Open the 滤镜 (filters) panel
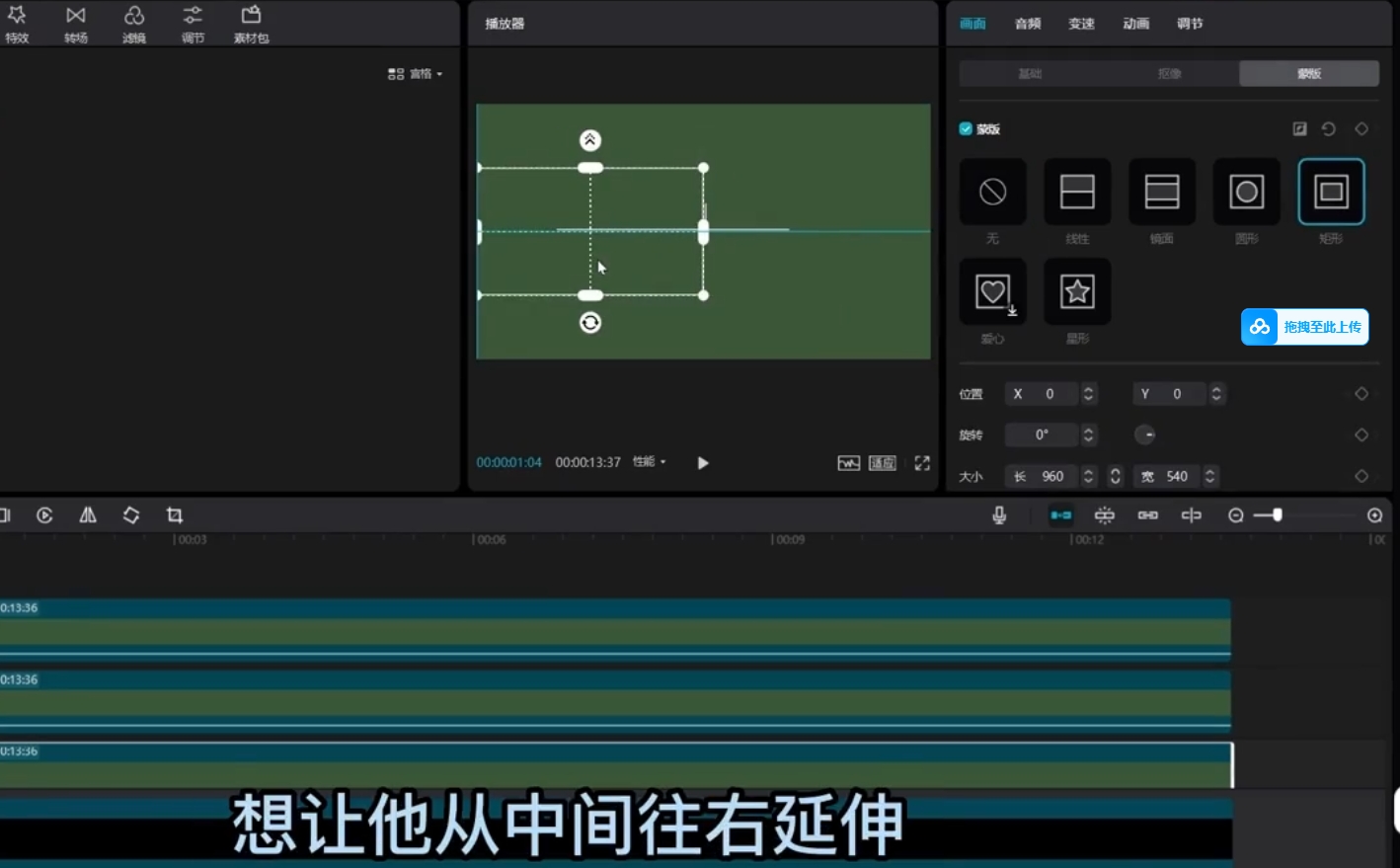 [x=134, y=24]
